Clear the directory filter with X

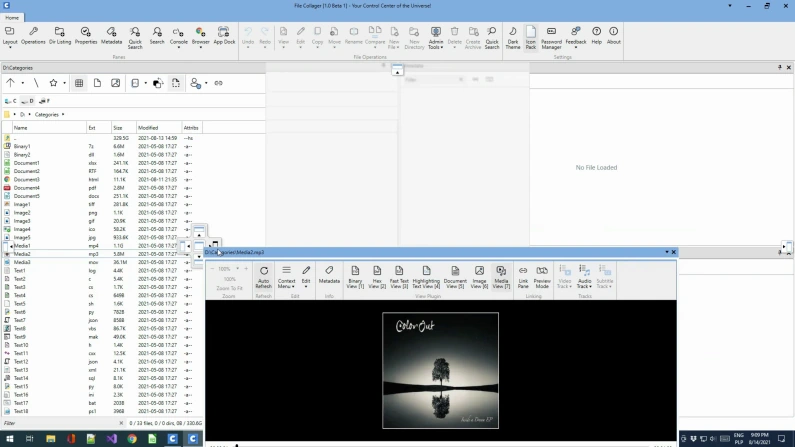121,423
